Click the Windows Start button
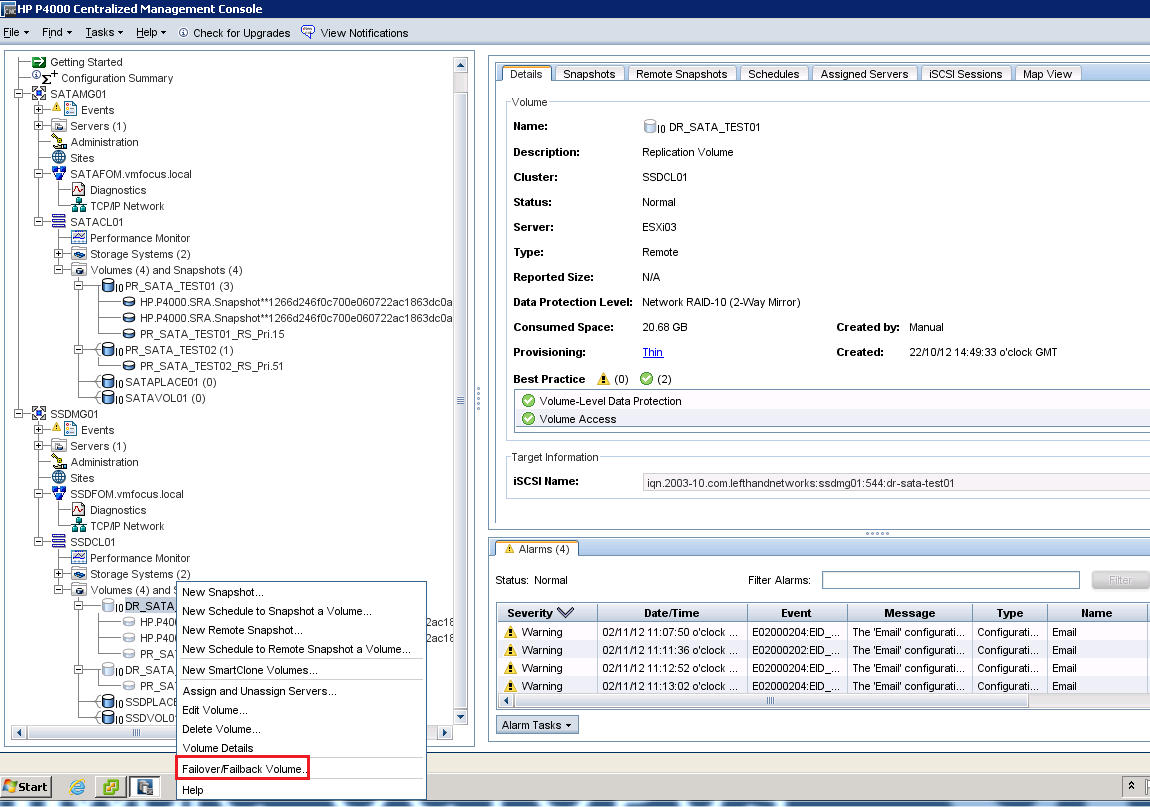The width and height of the screenshot is (1150, 807). (27, 786)
